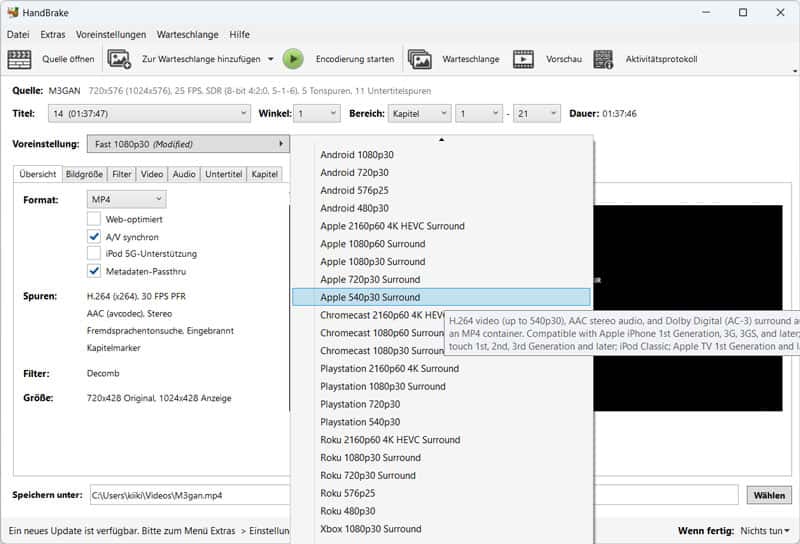Open the Aktivitätsprotokoll log icon
800x544 pixels.
click(x=603, y=59)
